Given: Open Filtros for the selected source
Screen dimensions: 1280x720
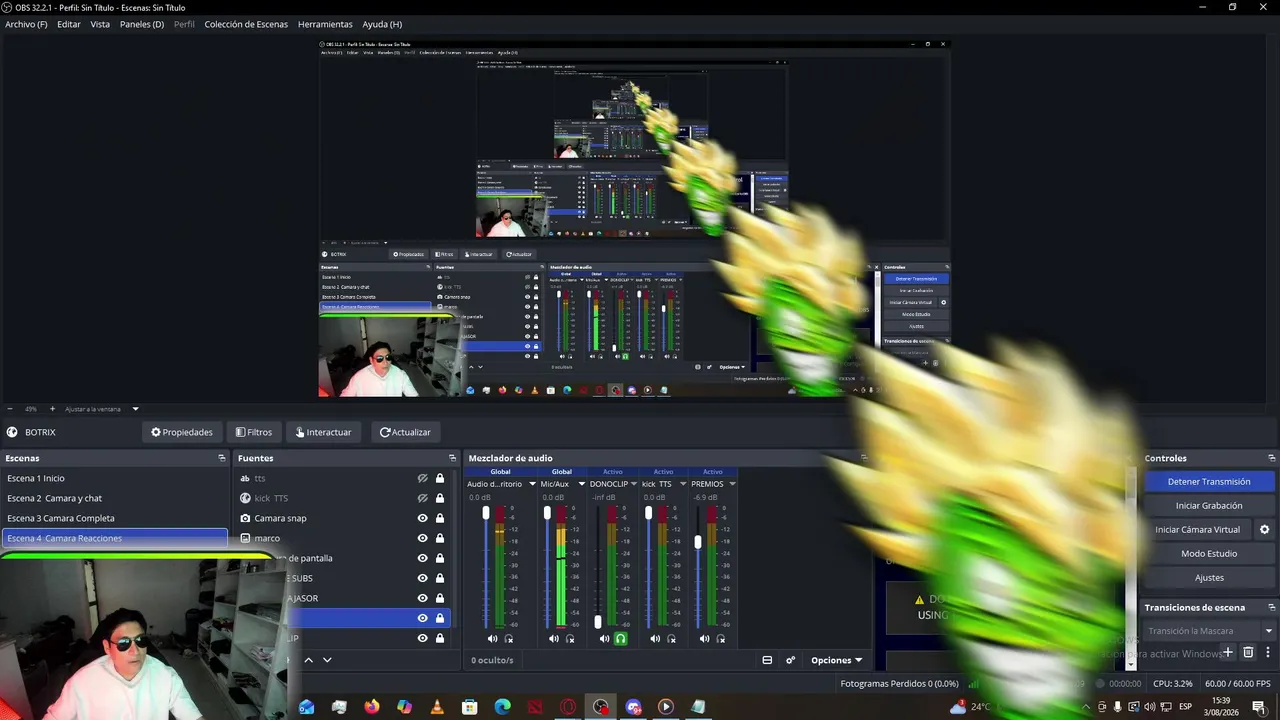Looking at the screenshot, I should tap(254, 432).
